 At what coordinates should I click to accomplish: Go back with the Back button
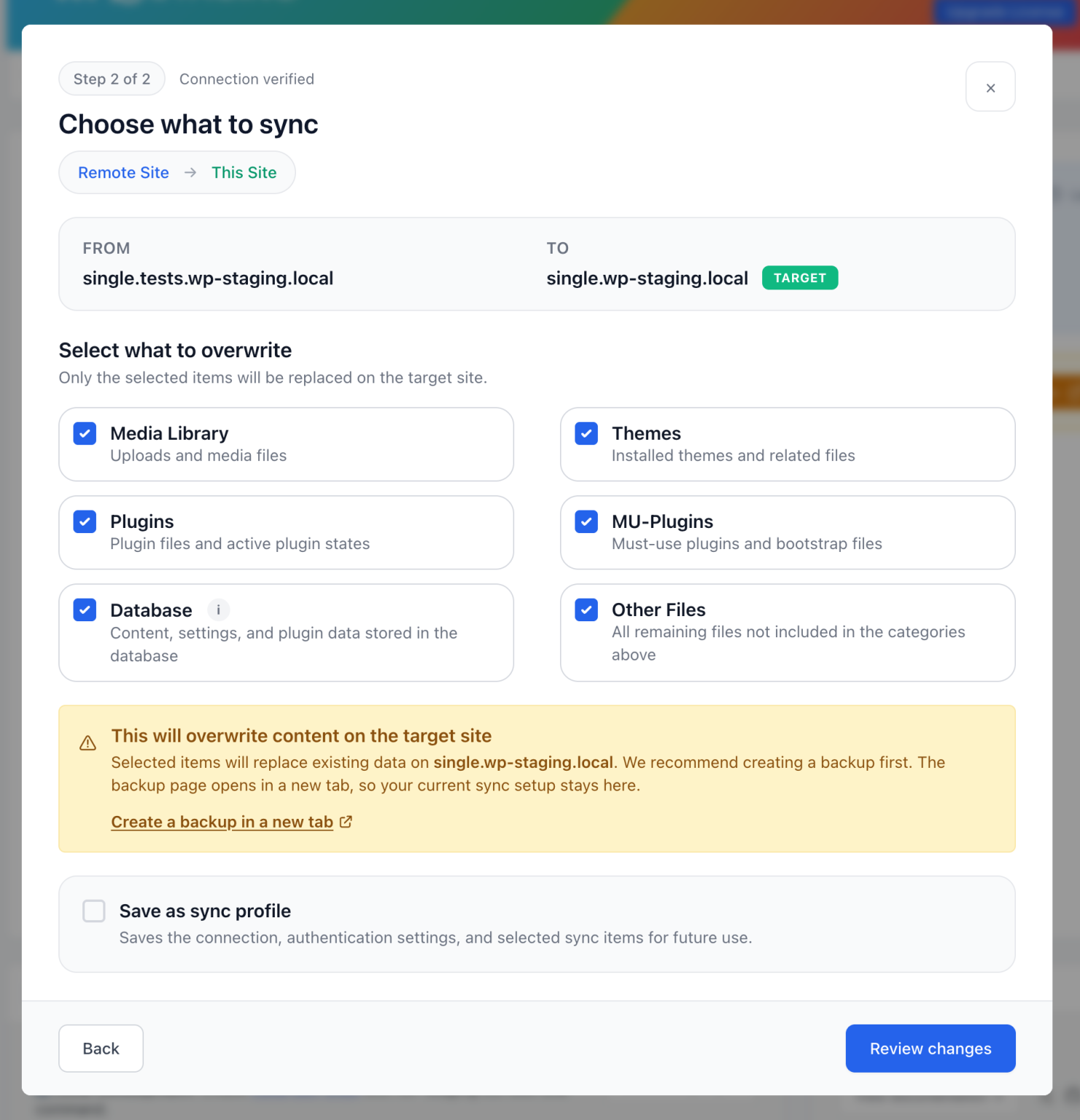pyautogui.click(x=101, y=1049)
